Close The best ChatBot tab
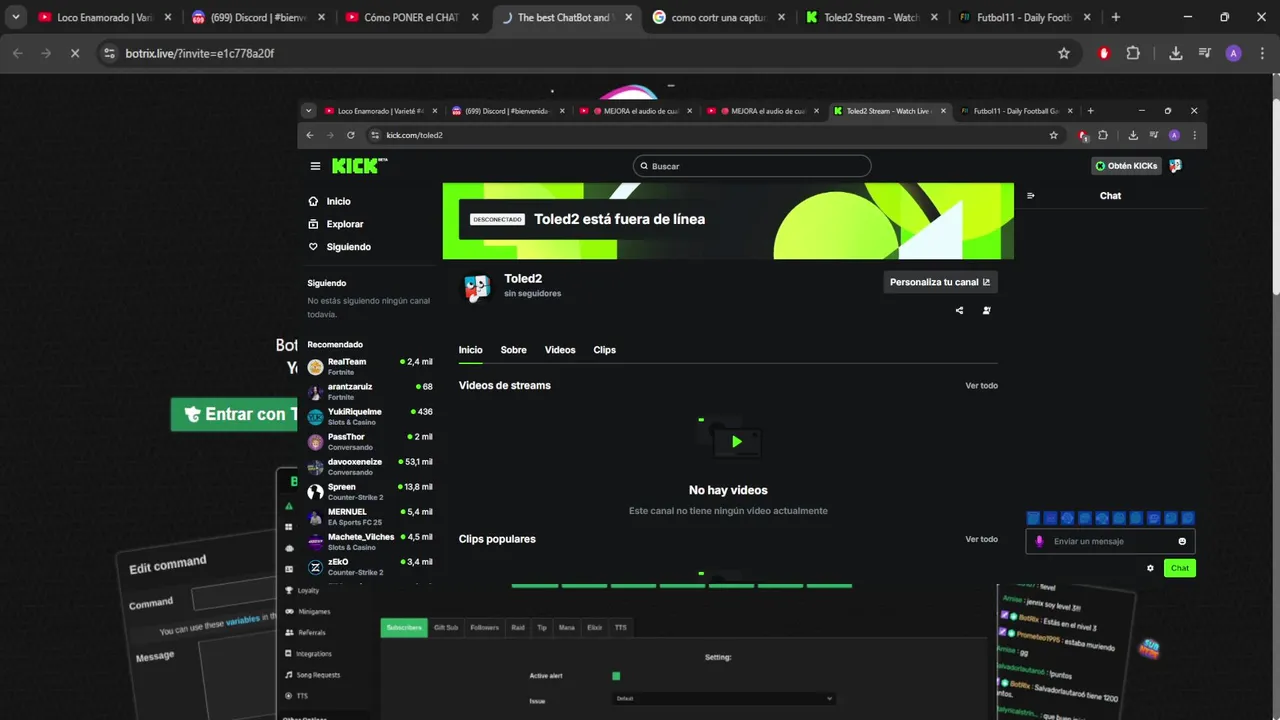This screenshot has width=1280, height=720. pos(627,17)
